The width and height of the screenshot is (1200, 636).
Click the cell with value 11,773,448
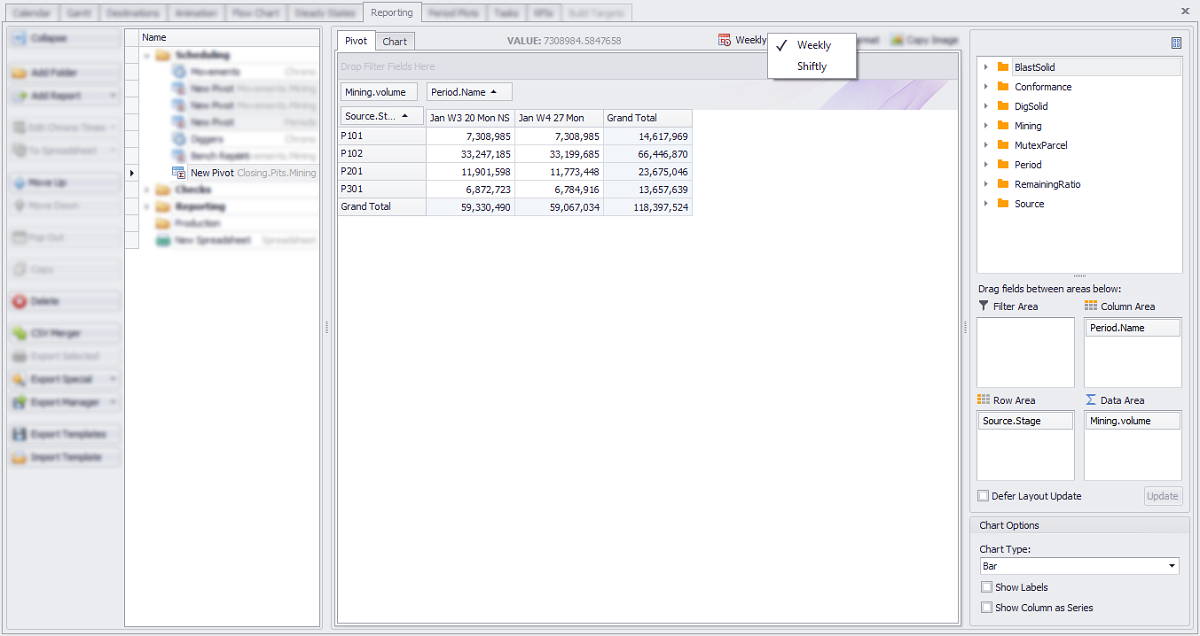pyautogui.click(x=559, y=172)
